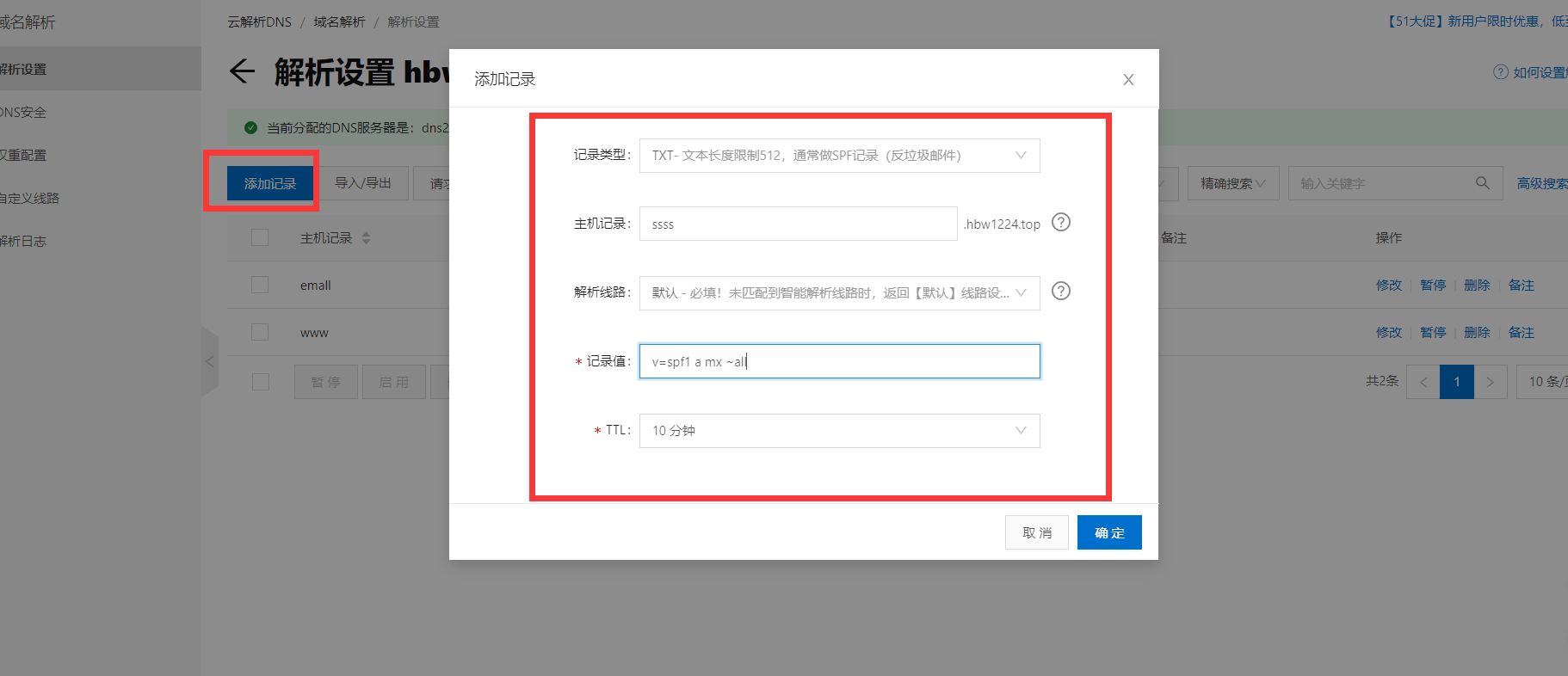Open the TTL 10 分钟 dropdown
1568x676 pixels.
click(839, 431)
